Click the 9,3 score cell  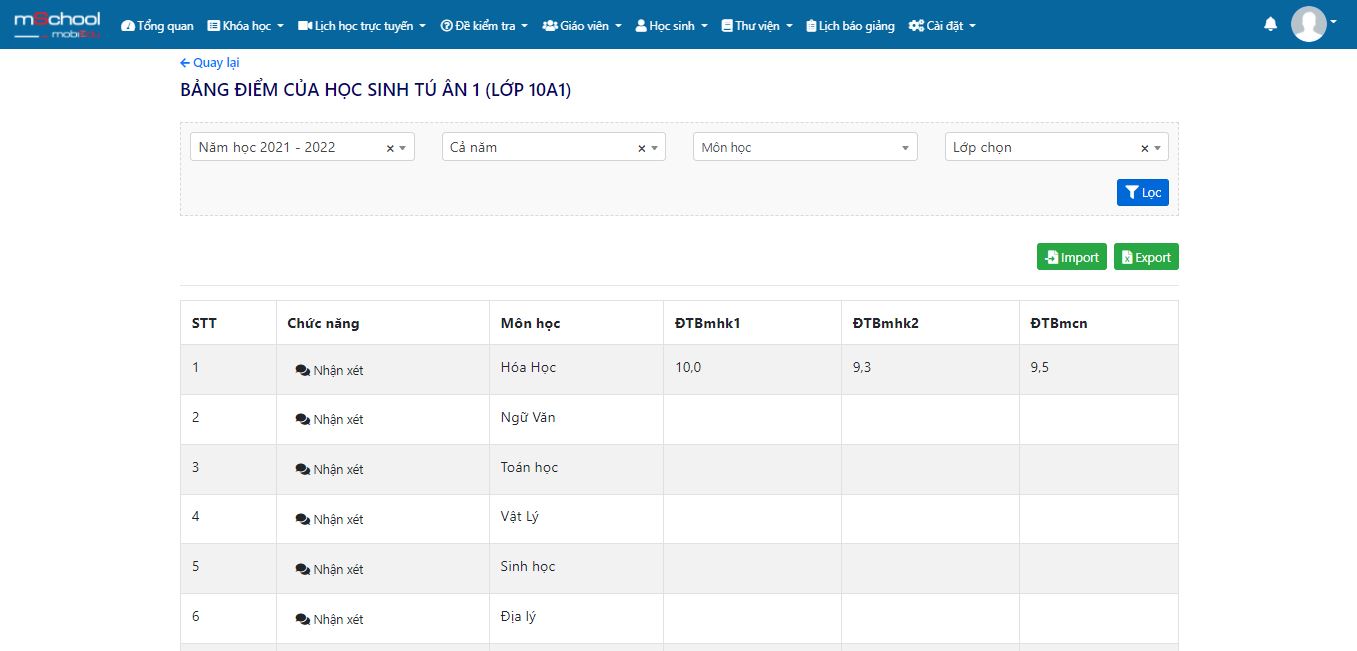(x=930, y=369)
